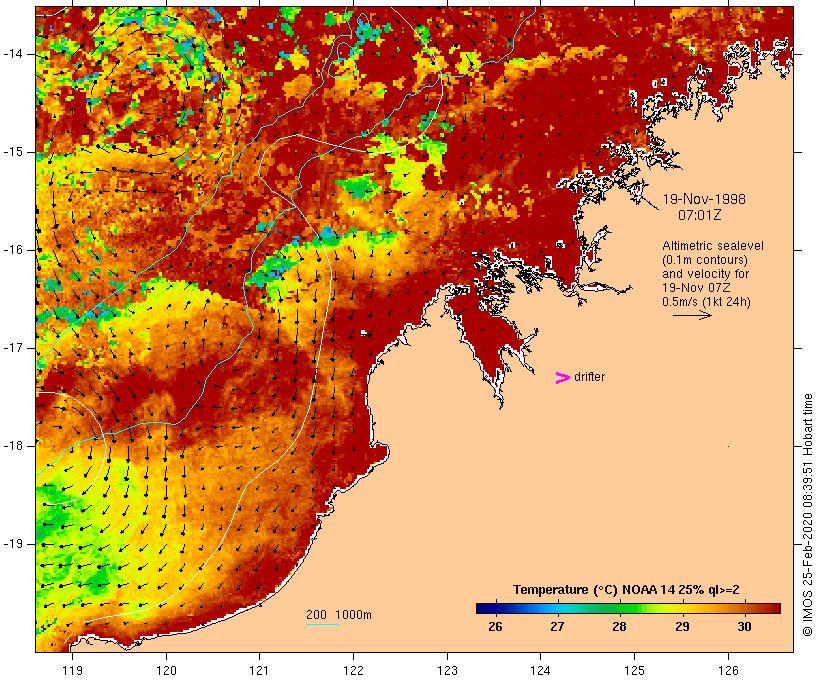Click the longitude axis label '125'
Screen dimensions: 820x680
(x=634, y=671)
